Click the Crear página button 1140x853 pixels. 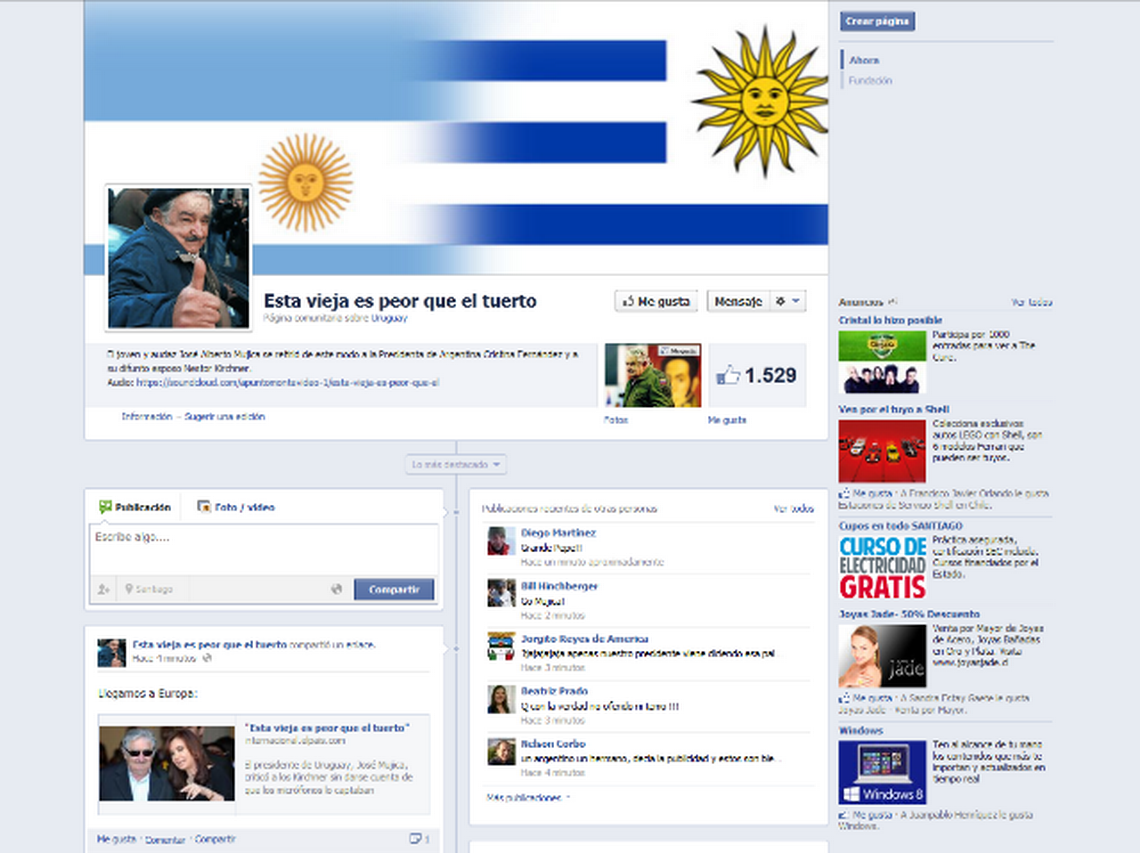[x=877, y=21]
